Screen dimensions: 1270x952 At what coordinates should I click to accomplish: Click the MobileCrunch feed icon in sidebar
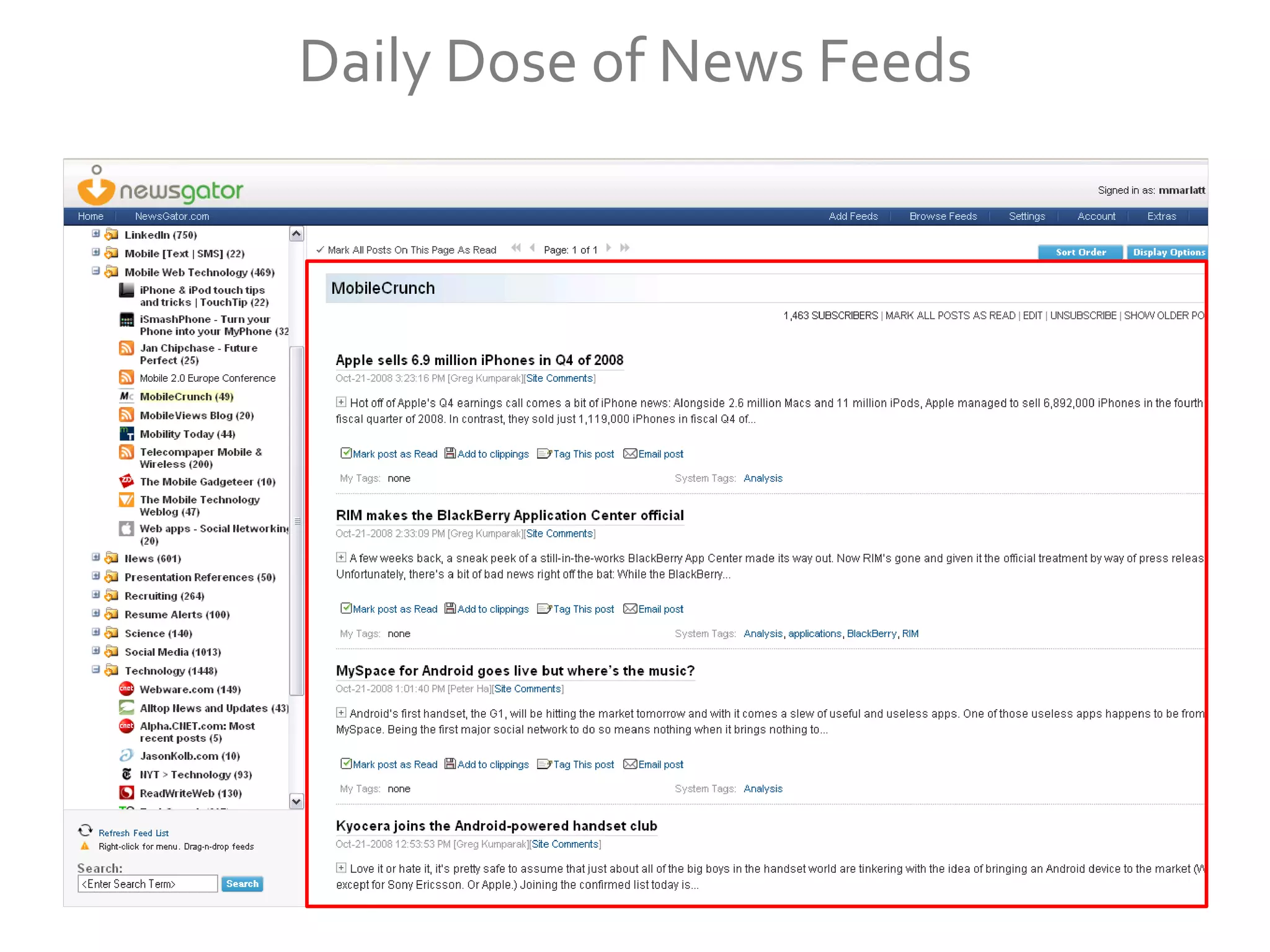(127, 396)
